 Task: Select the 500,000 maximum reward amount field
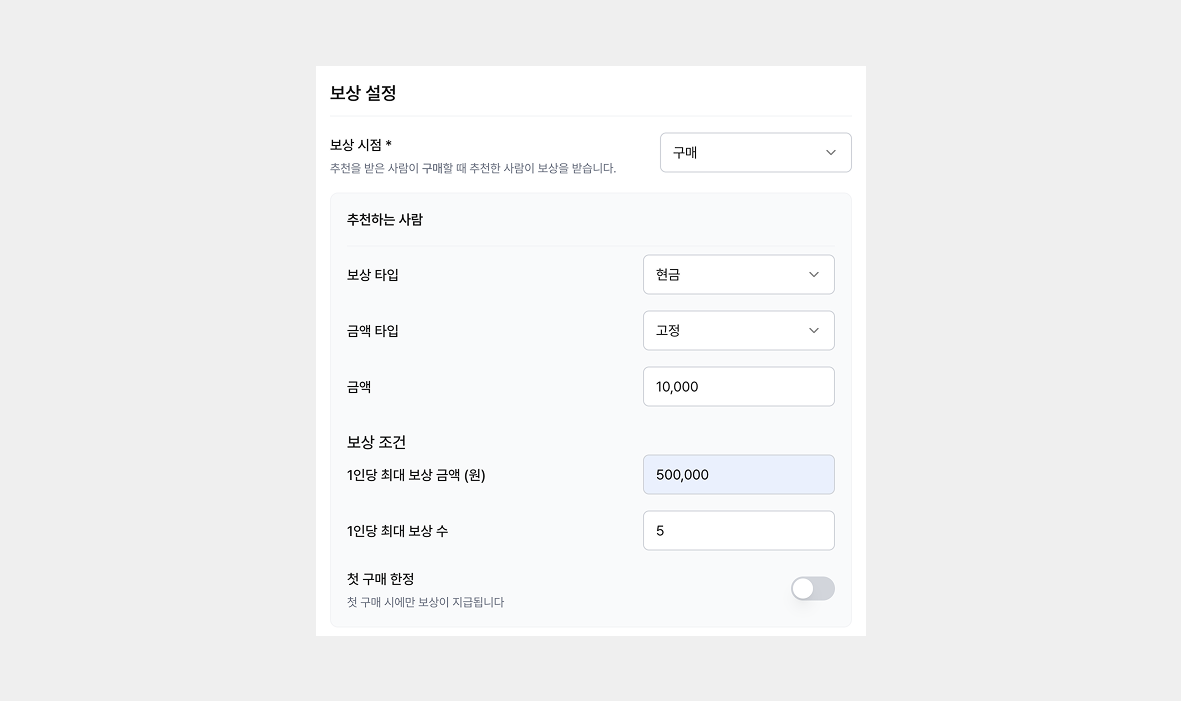click(738, 474)
